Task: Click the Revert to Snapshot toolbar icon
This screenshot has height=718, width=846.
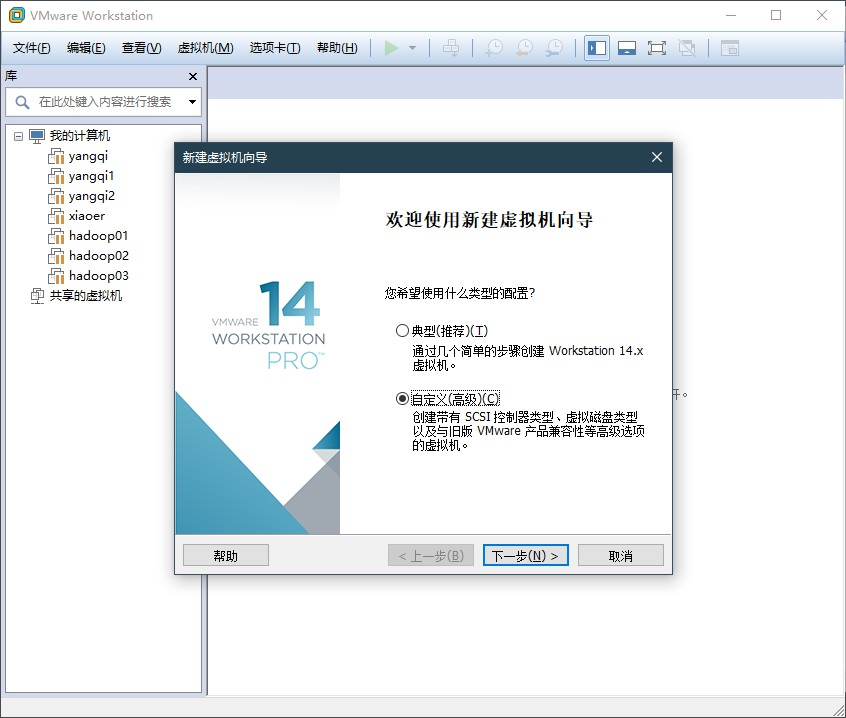Action: (524, 48)
